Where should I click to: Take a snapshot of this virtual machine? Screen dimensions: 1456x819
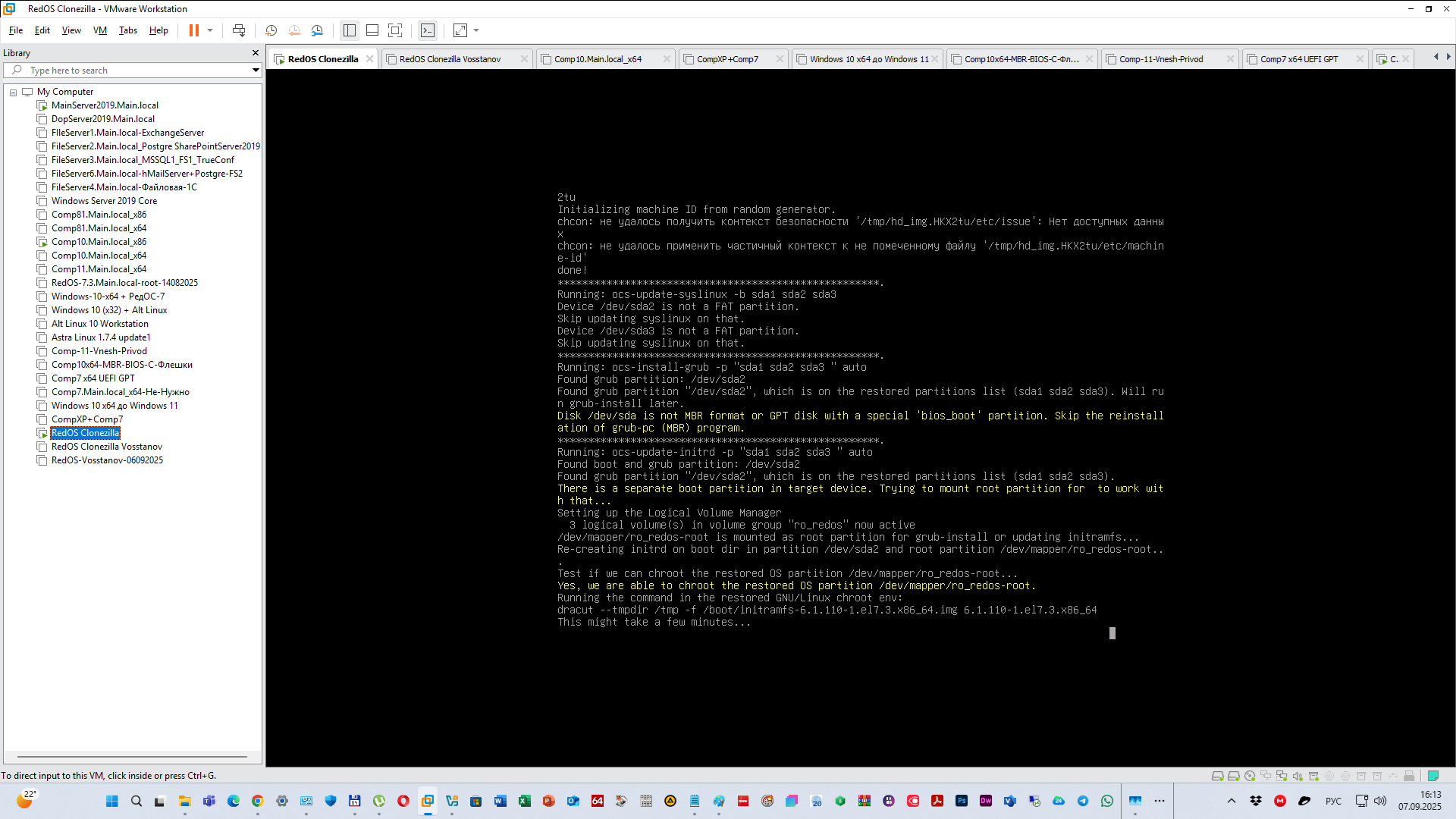[x=271, y=30]
